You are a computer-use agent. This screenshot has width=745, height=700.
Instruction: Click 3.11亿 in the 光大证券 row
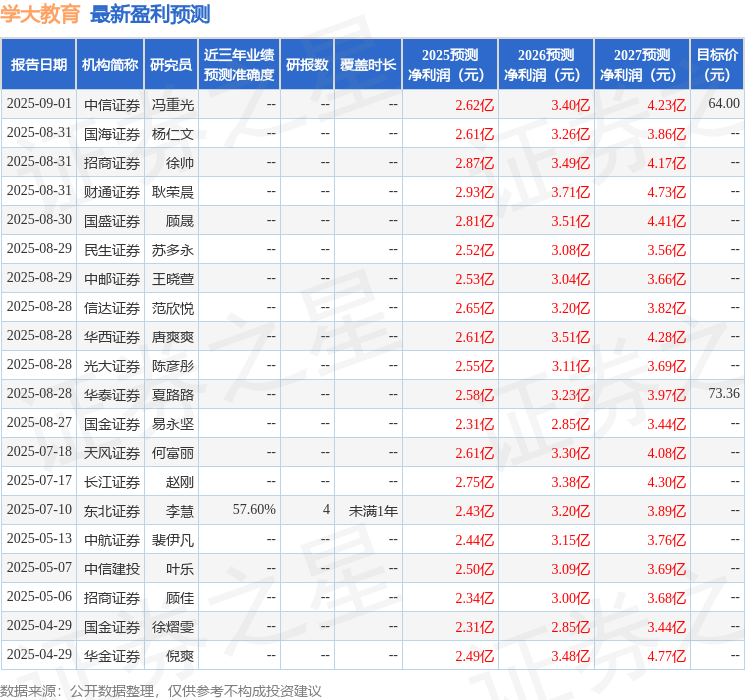571,366
